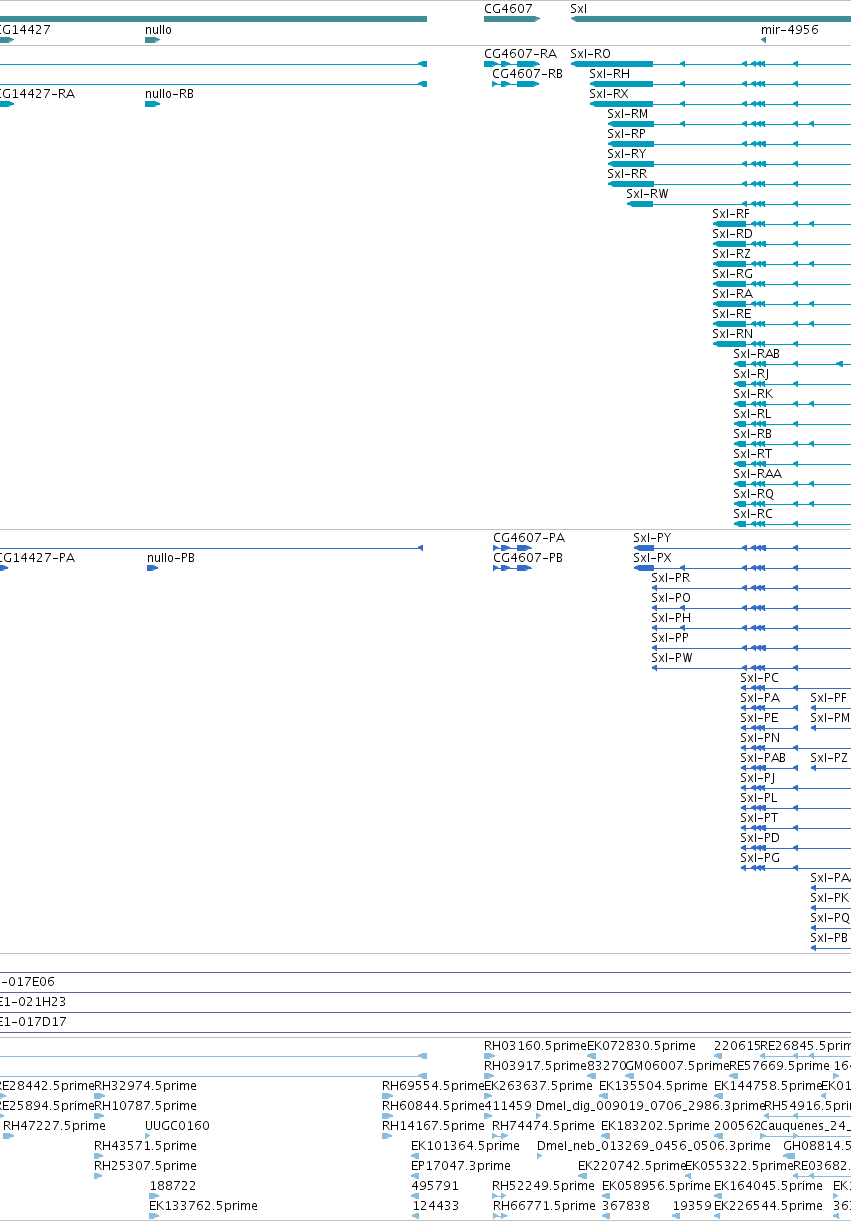Click the Sxl-PB protein label
Image resolution: width=851 pixels, height=1221 pixels.
(x=829, y=938)
